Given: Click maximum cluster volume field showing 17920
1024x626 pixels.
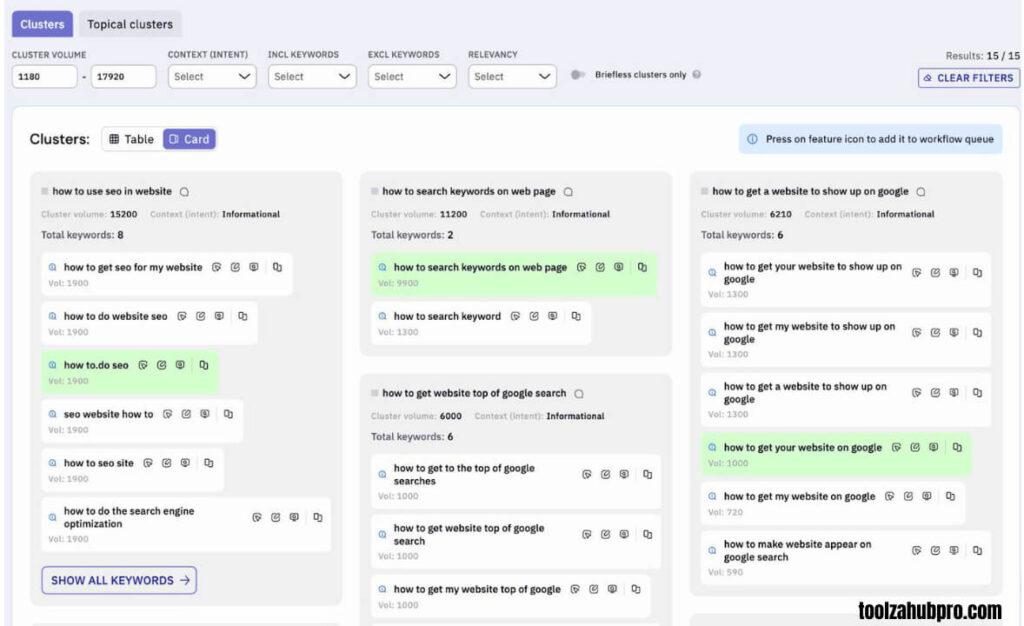Looking at the screenshot, I should coord(123,76).
